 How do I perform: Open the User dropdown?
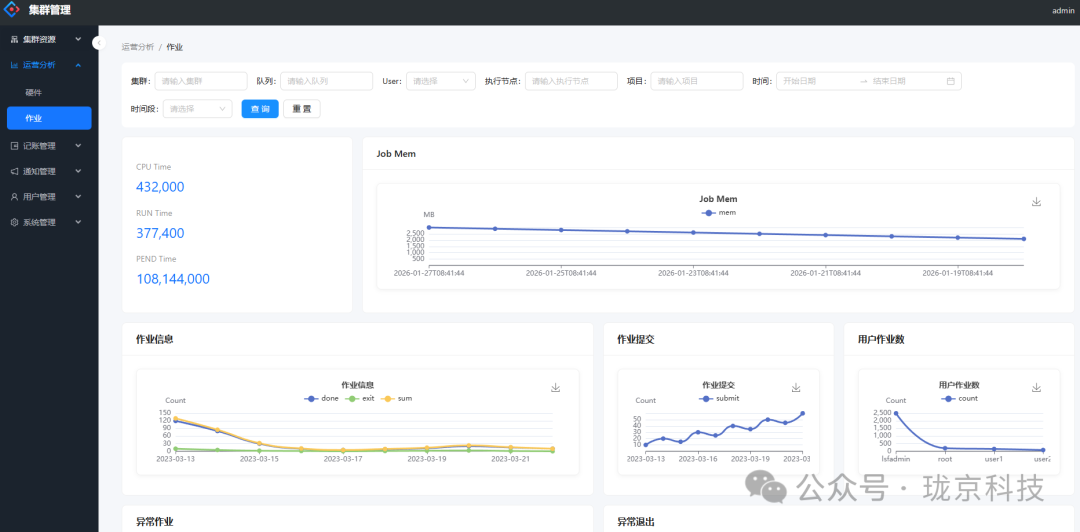click(x=441, y=81)
